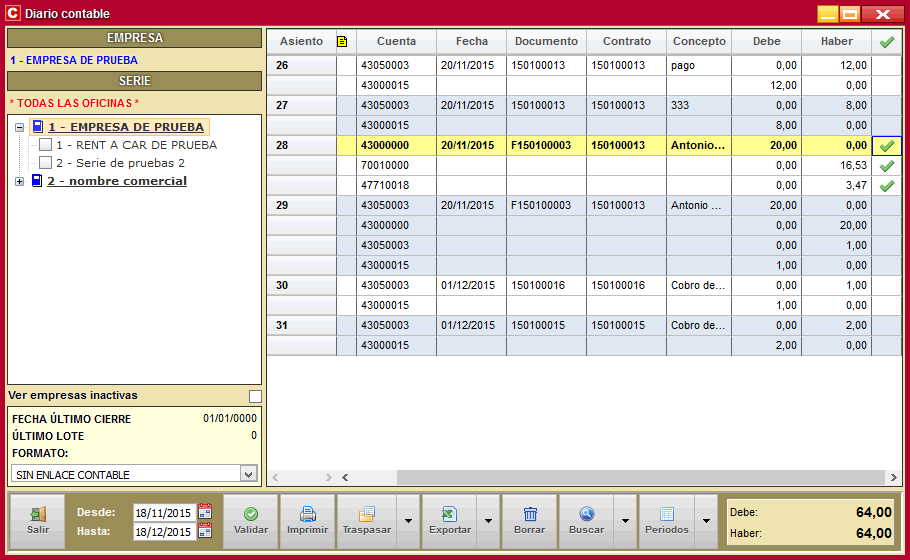Click the Validar green check icon
Screen dimensions: 910x560
point(250,514)
